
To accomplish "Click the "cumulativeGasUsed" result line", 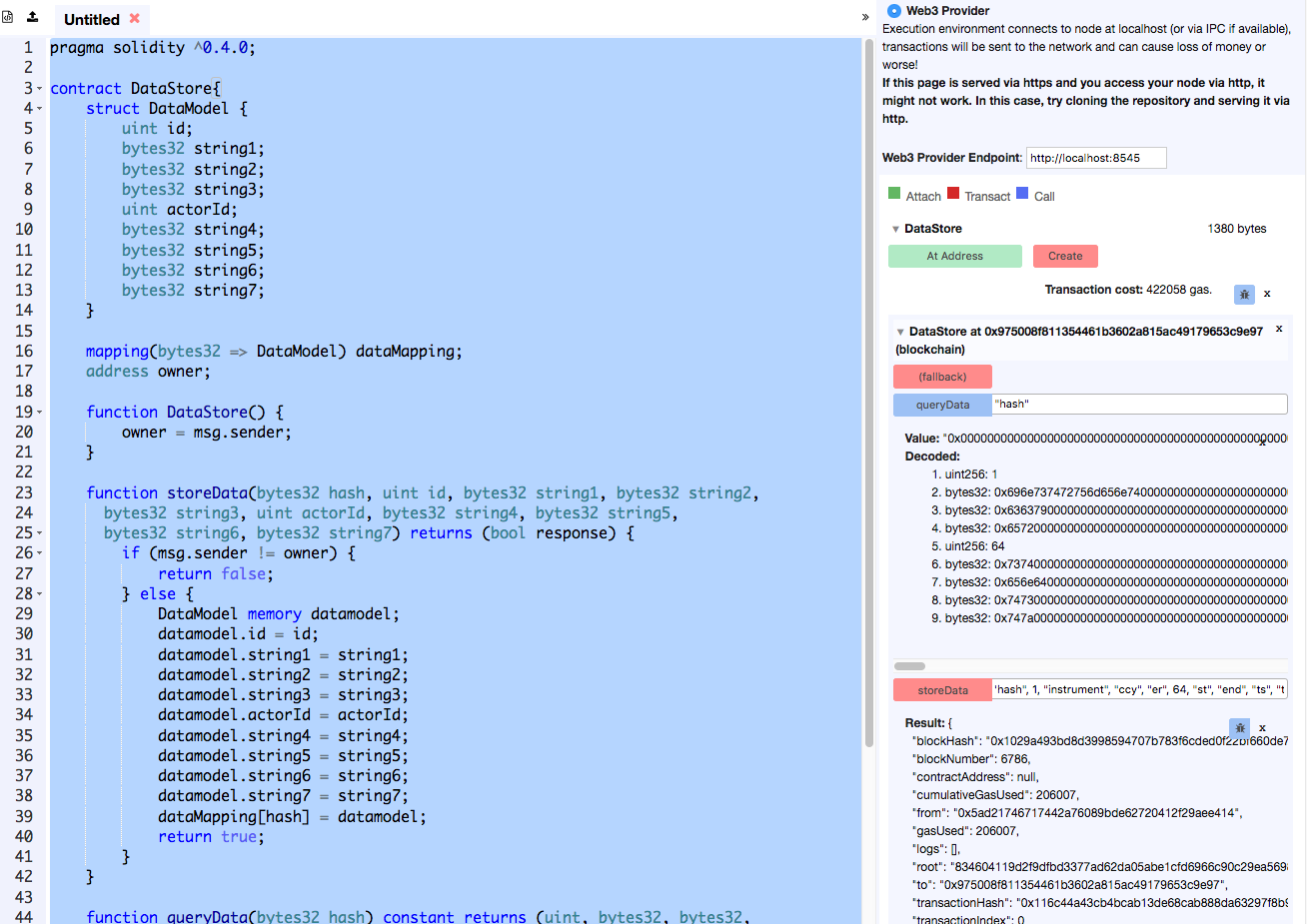I will point(995,795).
